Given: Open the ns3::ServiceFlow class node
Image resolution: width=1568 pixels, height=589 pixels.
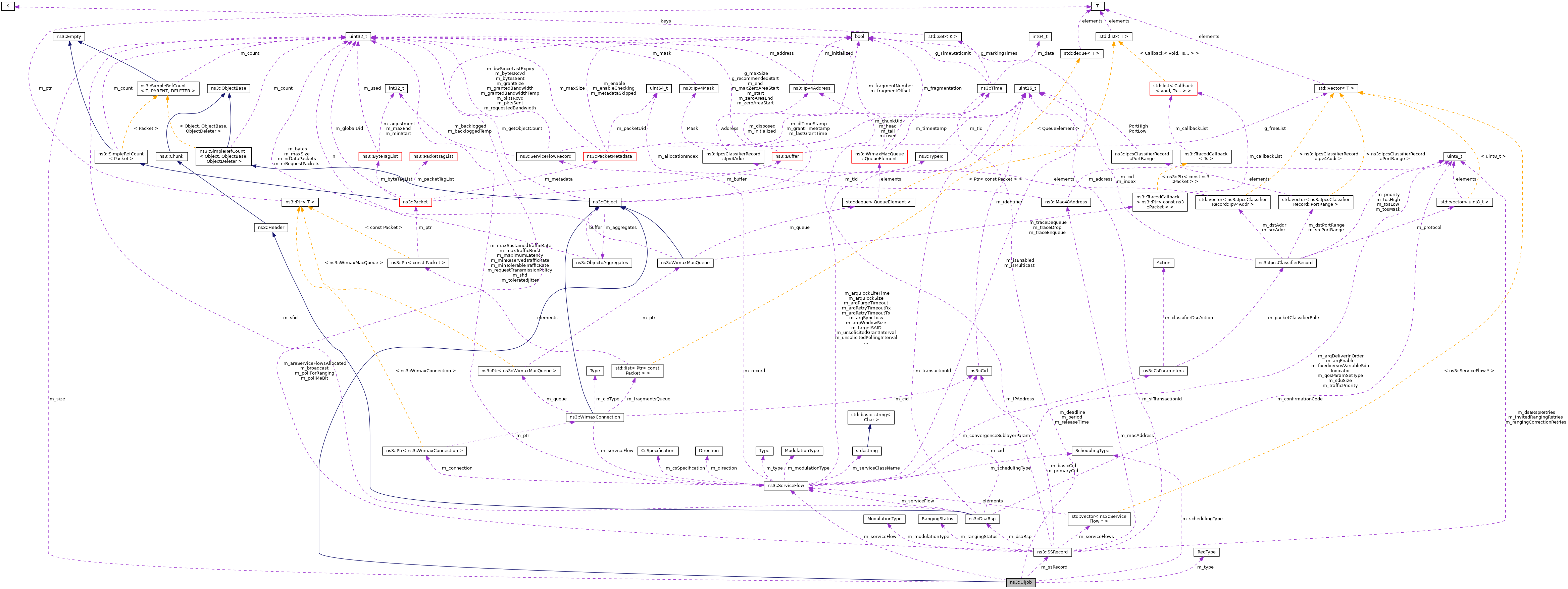Looking at the screenshot, I should [786, 485].
